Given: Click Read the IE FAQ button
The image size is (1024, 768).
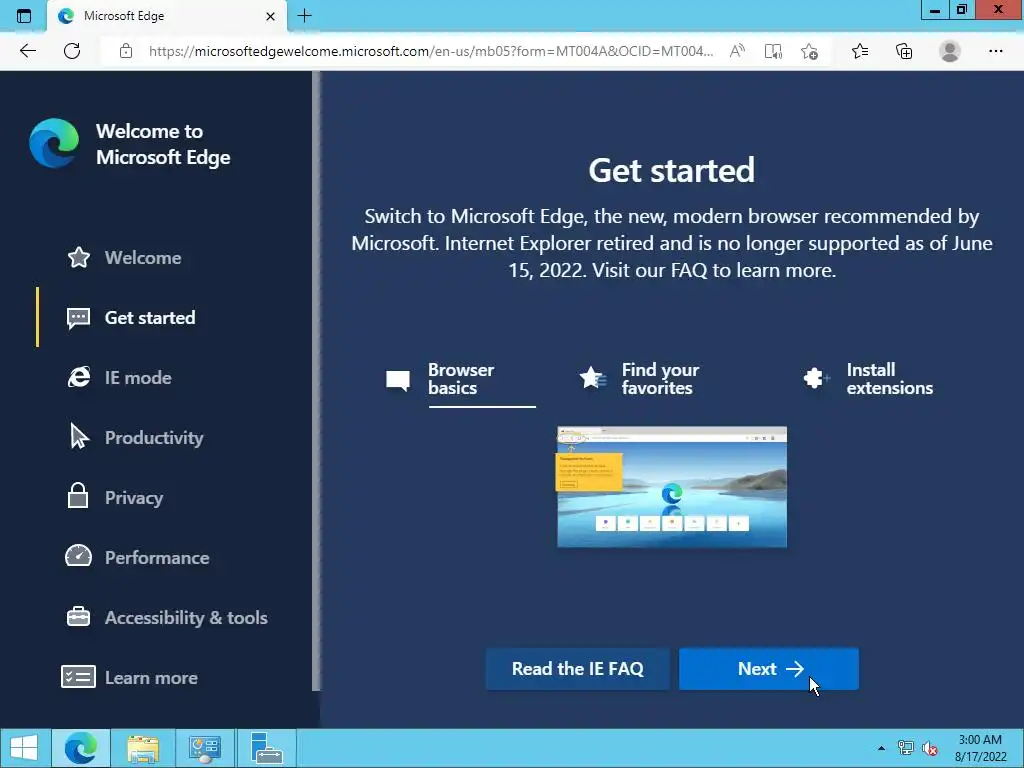Looking at the screenshot, I should click(577, 669).
